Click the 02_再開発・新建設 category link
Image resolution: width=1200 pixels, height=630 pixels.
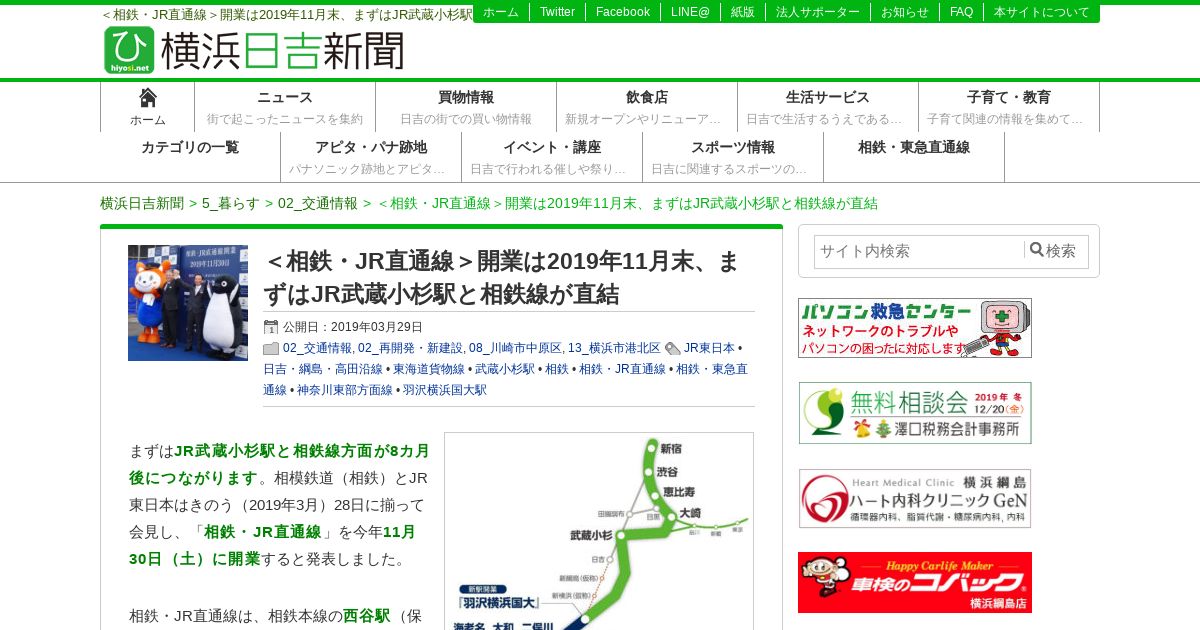pyautogui.click(x=410, y=348)
